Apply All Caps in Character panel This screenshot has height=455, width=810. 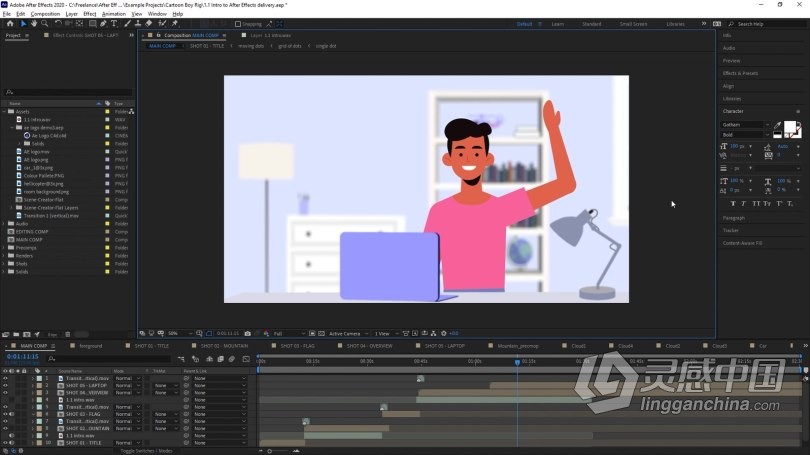tap(756, 203)
